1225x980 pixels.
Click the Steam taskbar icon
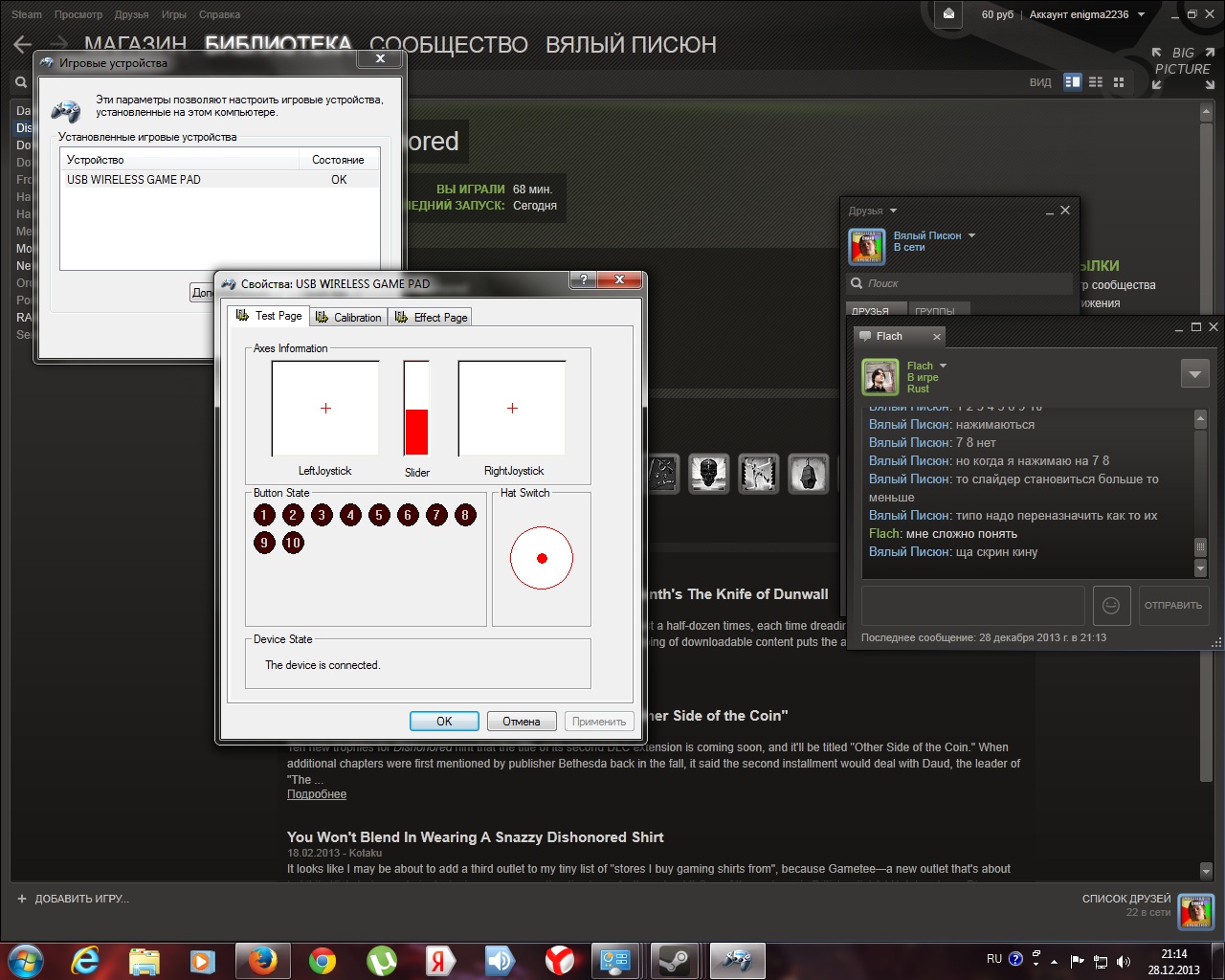coord(677,960)
